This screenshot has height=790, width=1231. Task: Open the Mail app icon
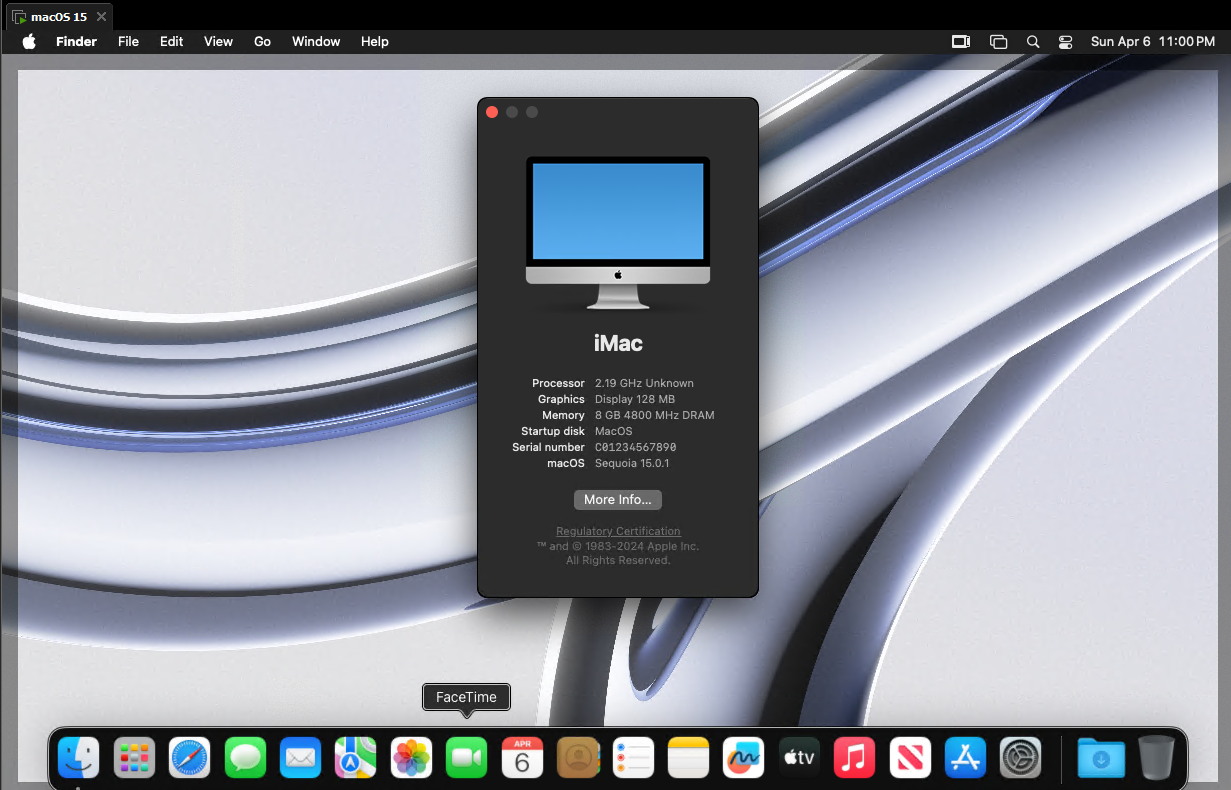(300, 758)
